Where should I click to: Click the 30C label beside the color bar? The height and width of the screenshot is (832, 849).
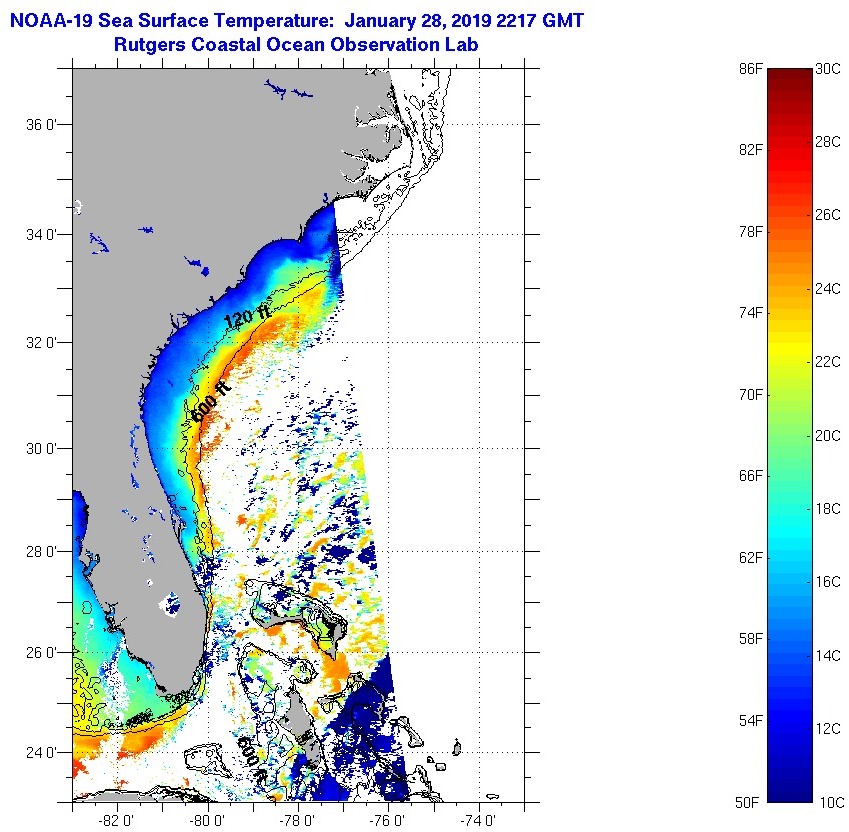(828, 68)
